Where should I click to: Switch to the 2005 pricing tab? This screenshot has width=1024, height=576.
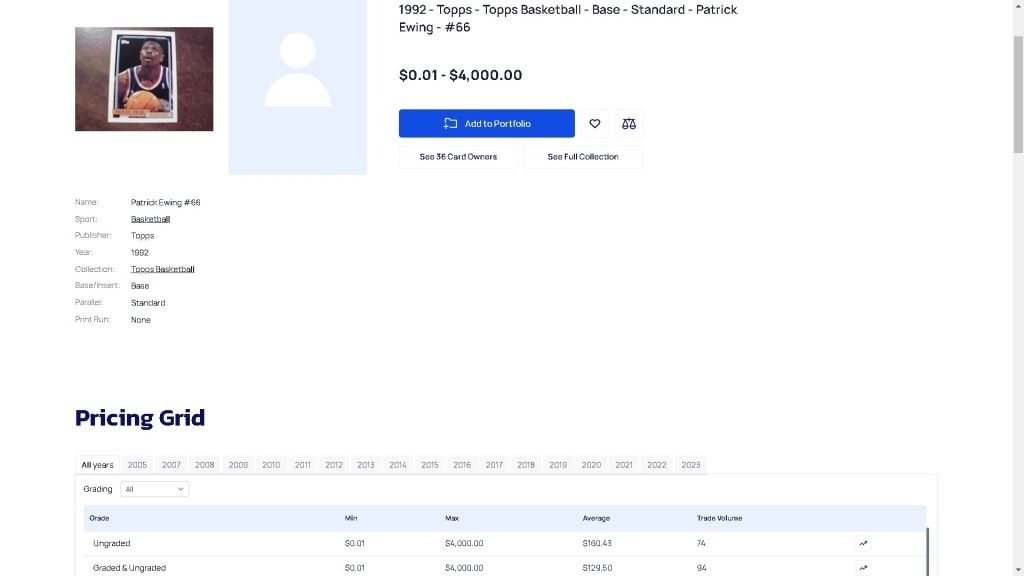click(x=137, y=465)
